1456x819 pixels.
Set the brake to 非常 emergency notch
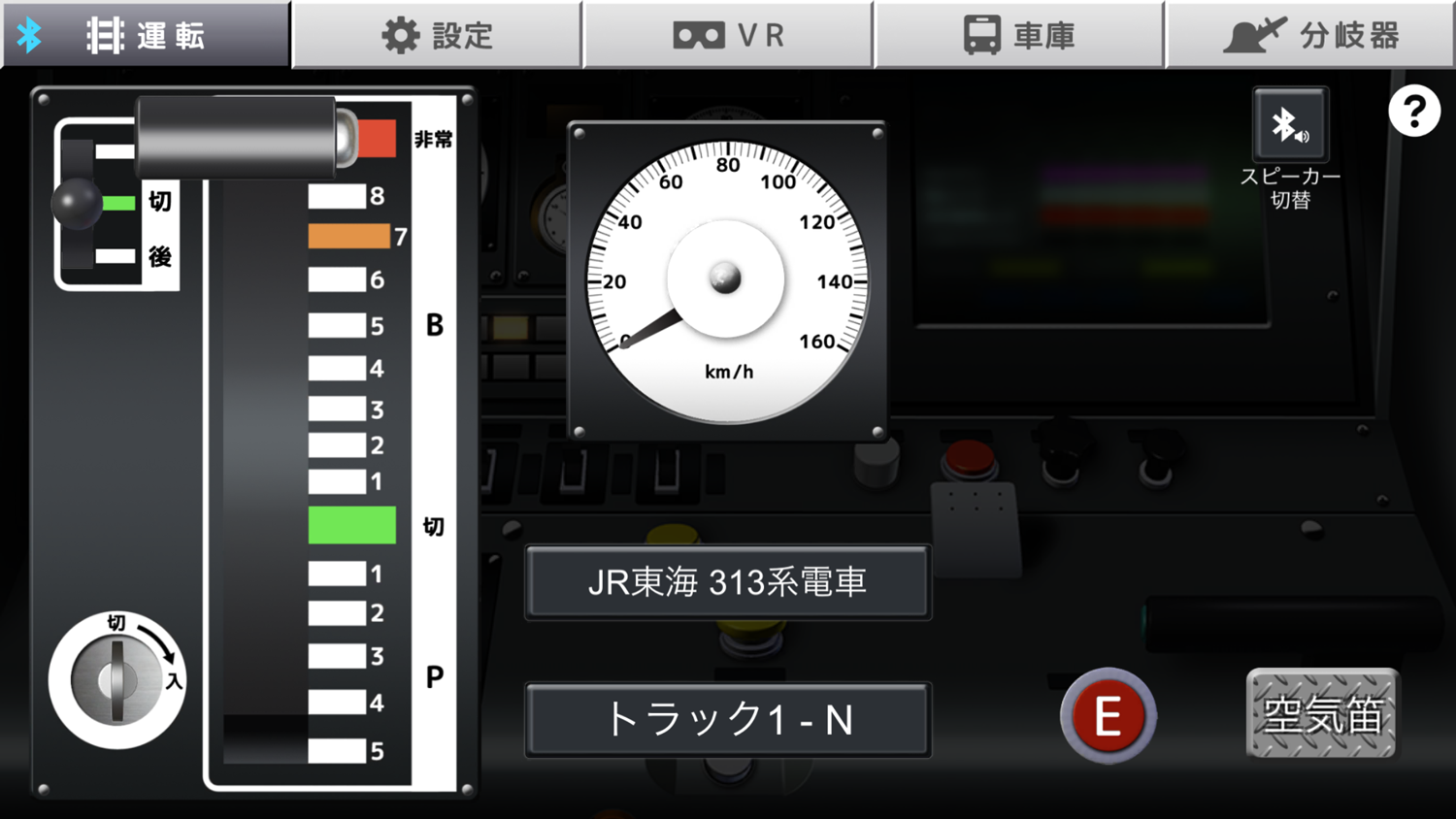(x=377, y=139)
